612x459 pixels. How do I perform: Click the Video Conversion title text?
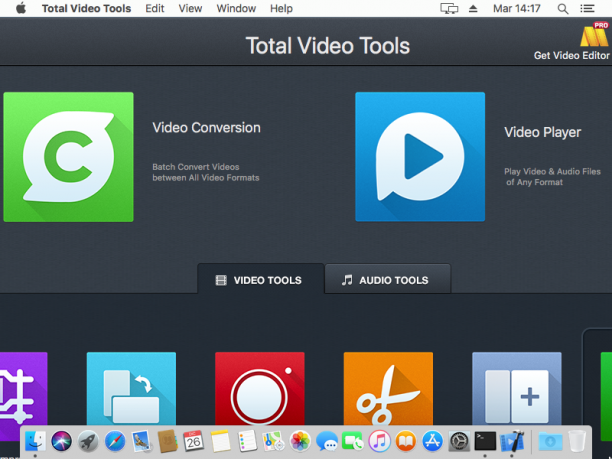pos(206,128)
